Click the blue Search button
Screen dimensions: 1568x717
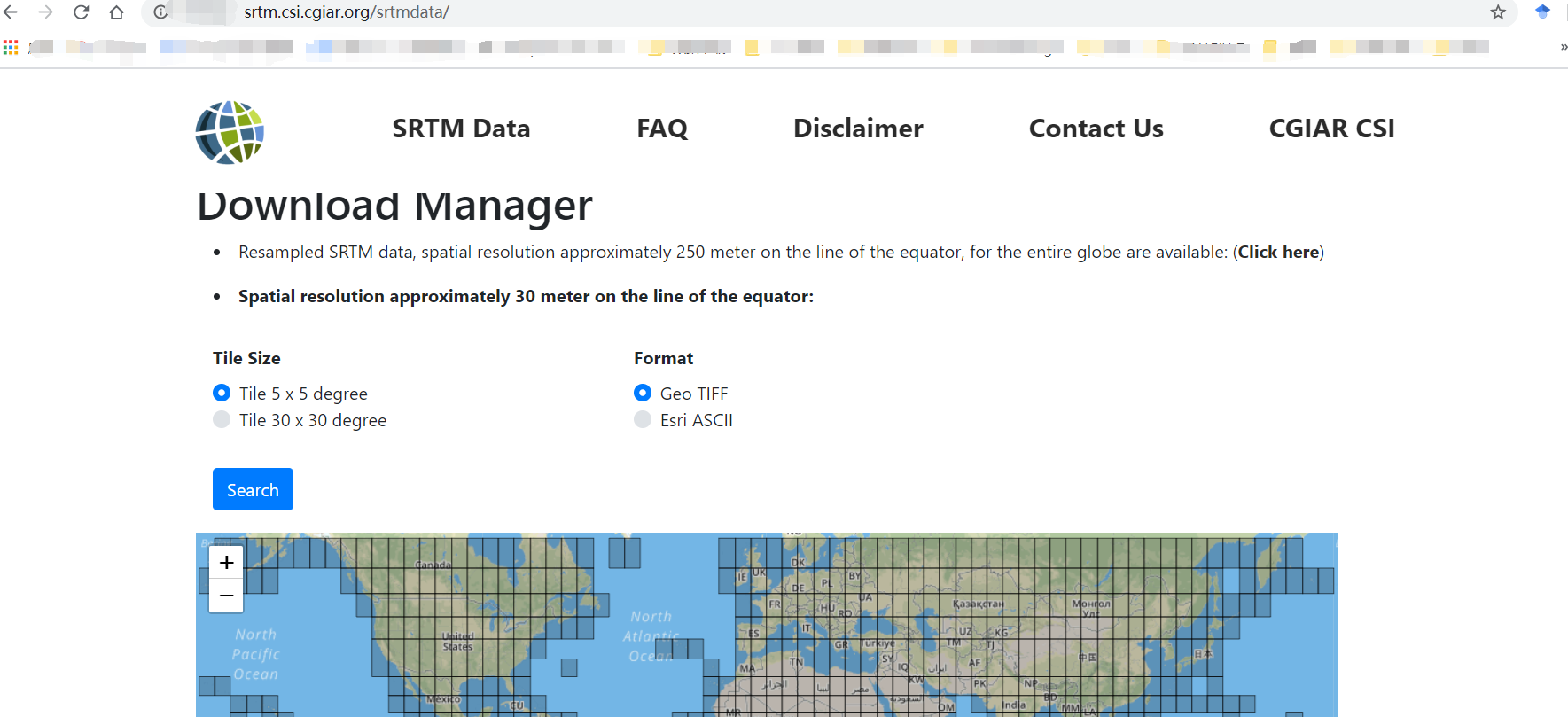click(x=253, y=489)
